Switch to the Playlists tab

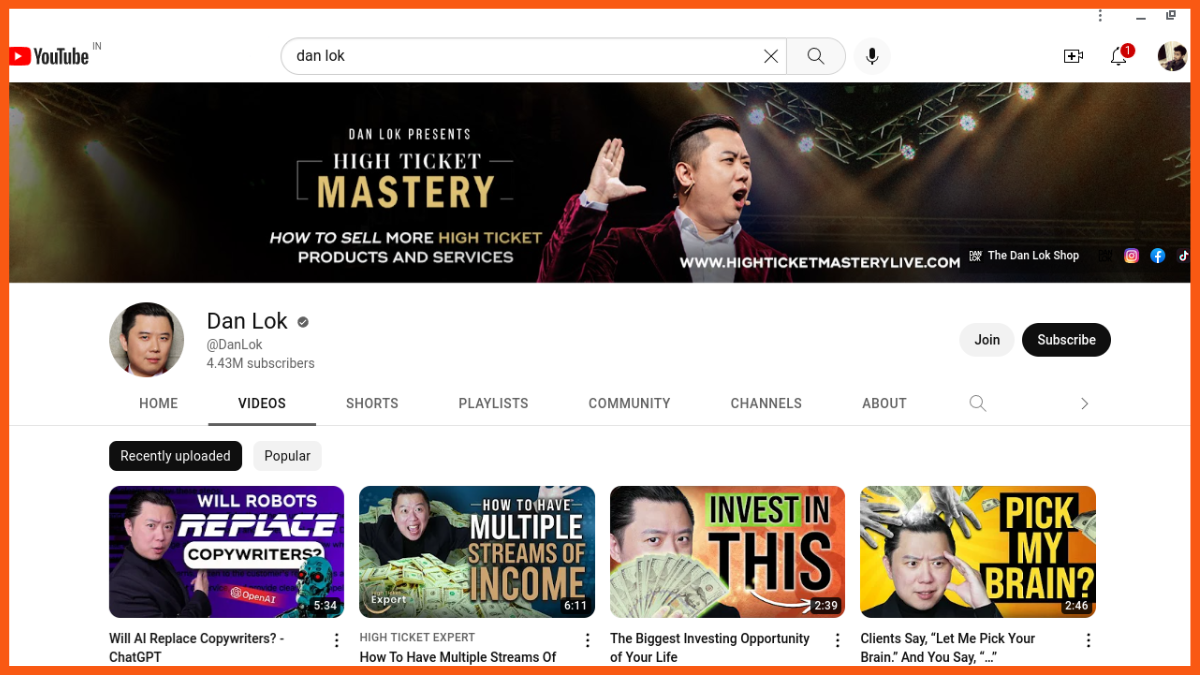pyautogui.click(x=493, y=403)
